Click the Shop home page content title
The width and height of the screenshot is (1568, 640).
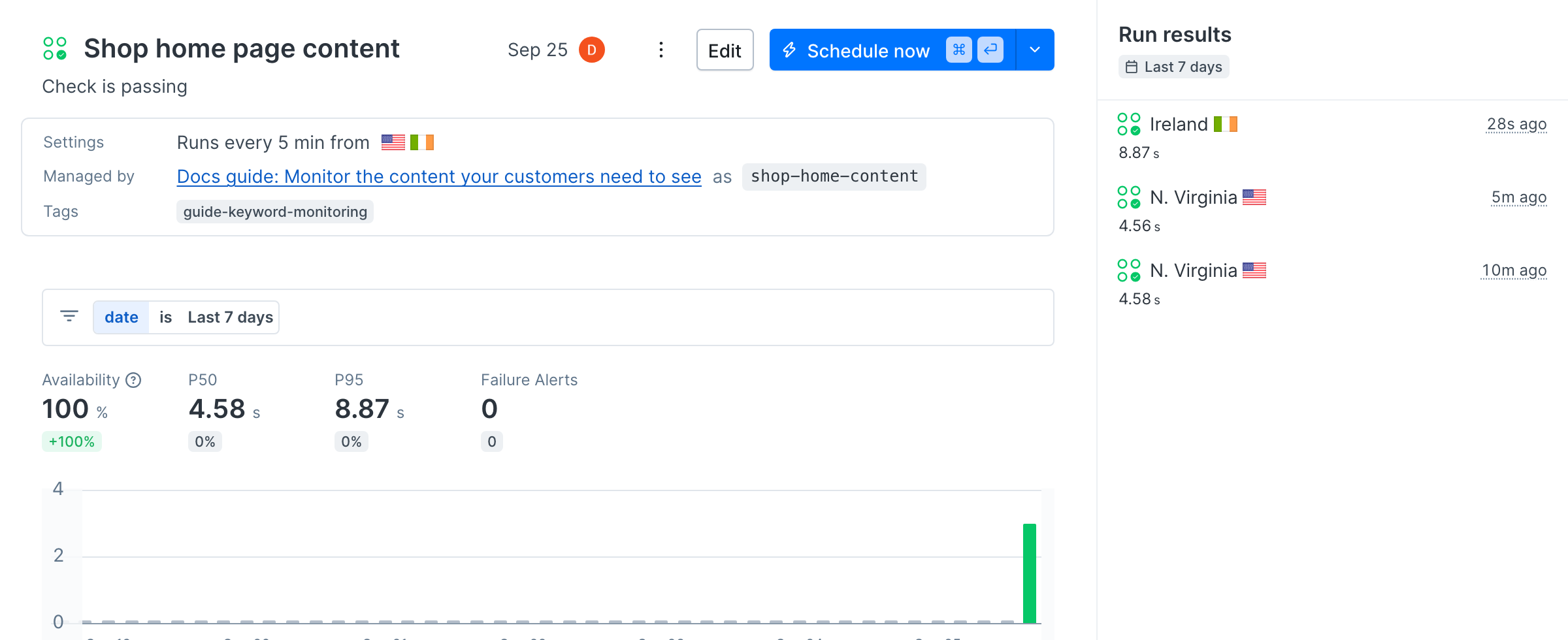[x=242, y=48]
